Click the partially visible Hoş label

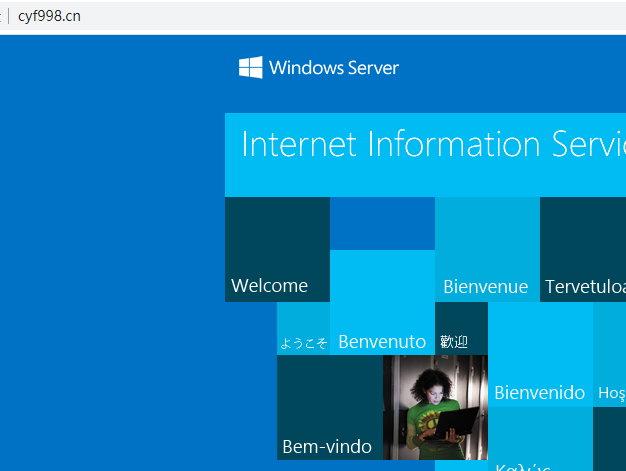click(x=610, y=393)
